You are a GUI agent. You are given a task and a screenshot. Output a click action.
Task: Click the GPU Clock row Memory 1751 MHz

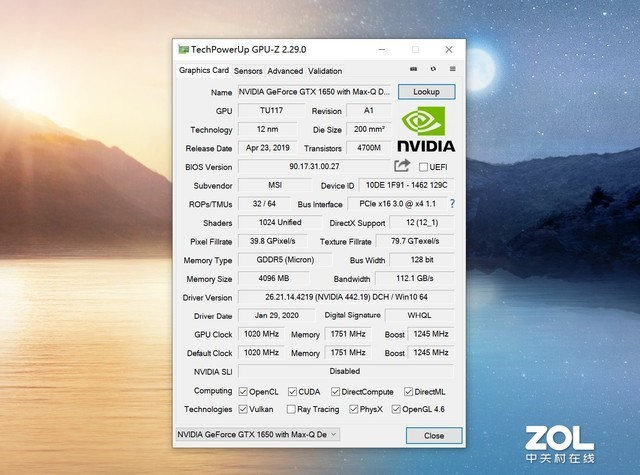click(x=348, y=334)
